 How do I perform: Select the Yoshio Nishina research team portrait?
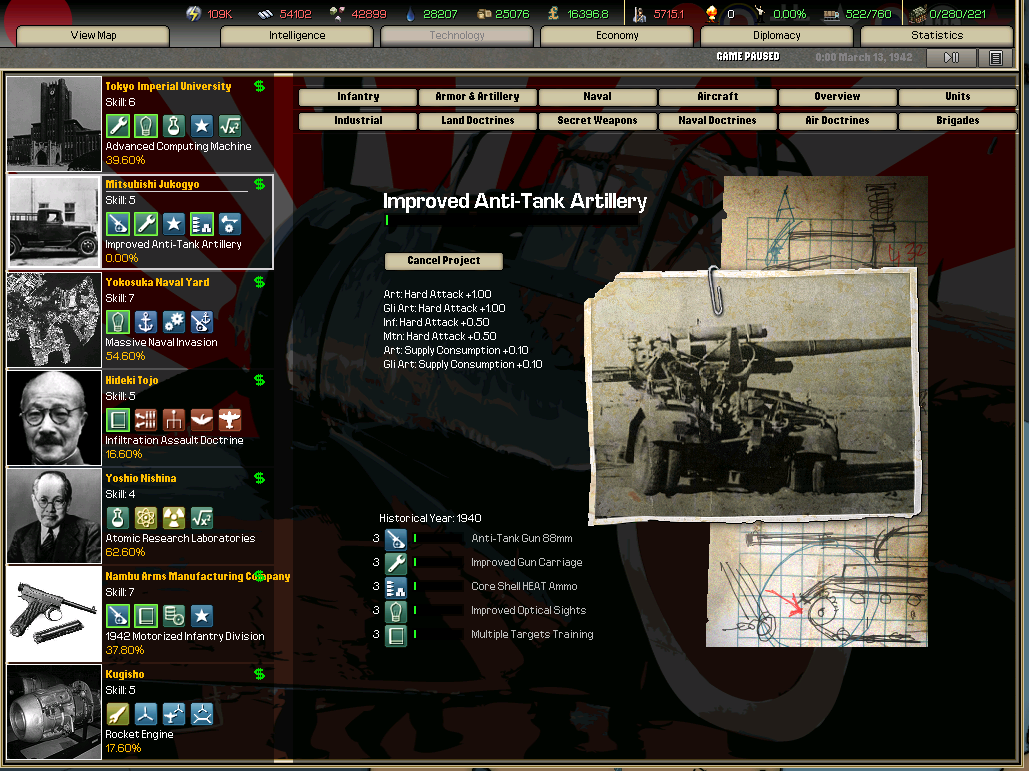55,516
